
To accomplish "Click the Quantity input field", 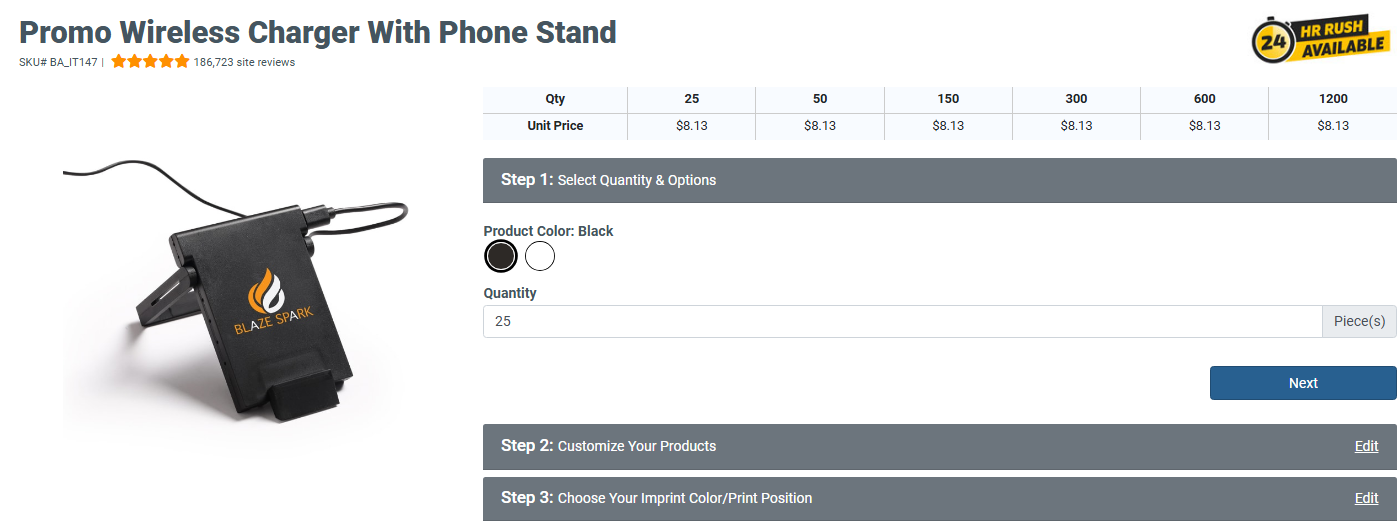I will [x=902, y=322].
